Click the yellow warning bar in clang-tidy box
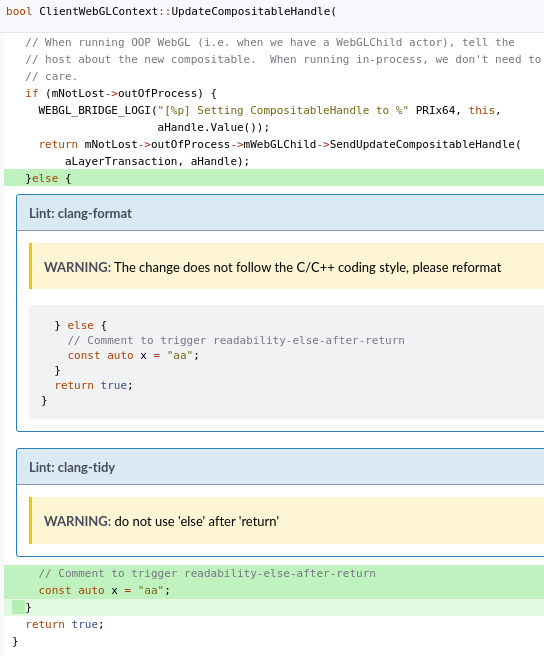This screenshot has height=656, width=544. click(286, 520)
